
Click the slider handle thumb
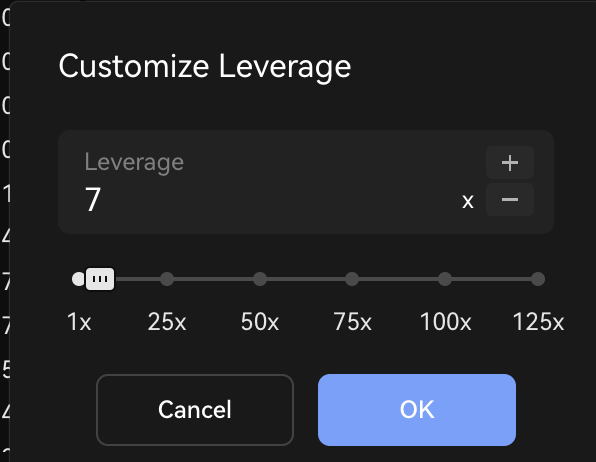[100, 279]
